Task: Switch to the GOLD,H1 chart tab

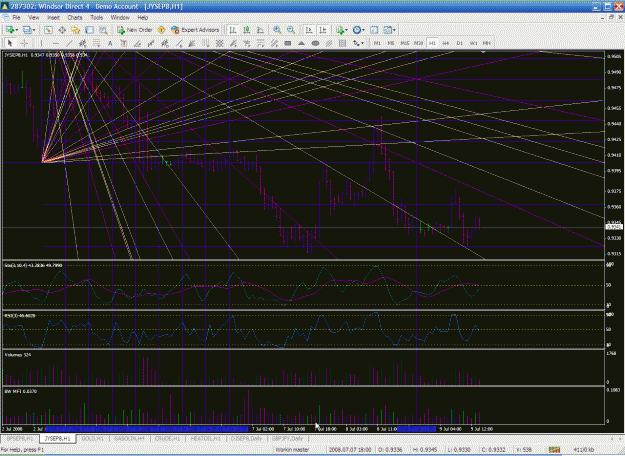Action: point(92,438)
